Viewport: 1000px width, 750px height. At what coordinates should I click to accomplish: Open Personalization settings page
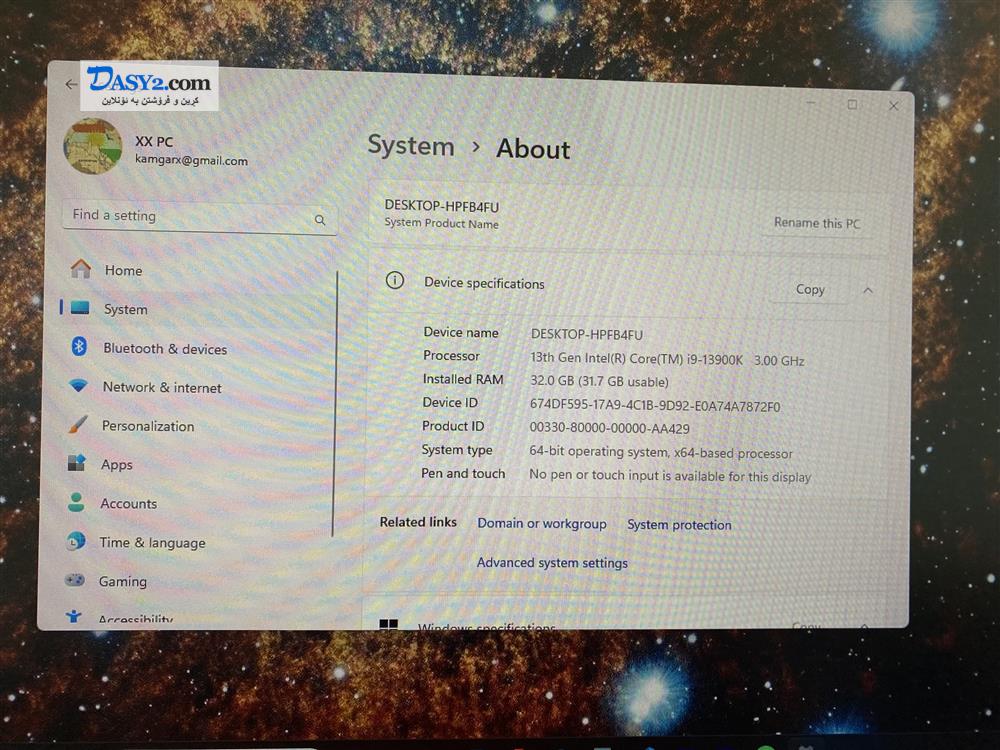tap(148, 426)
